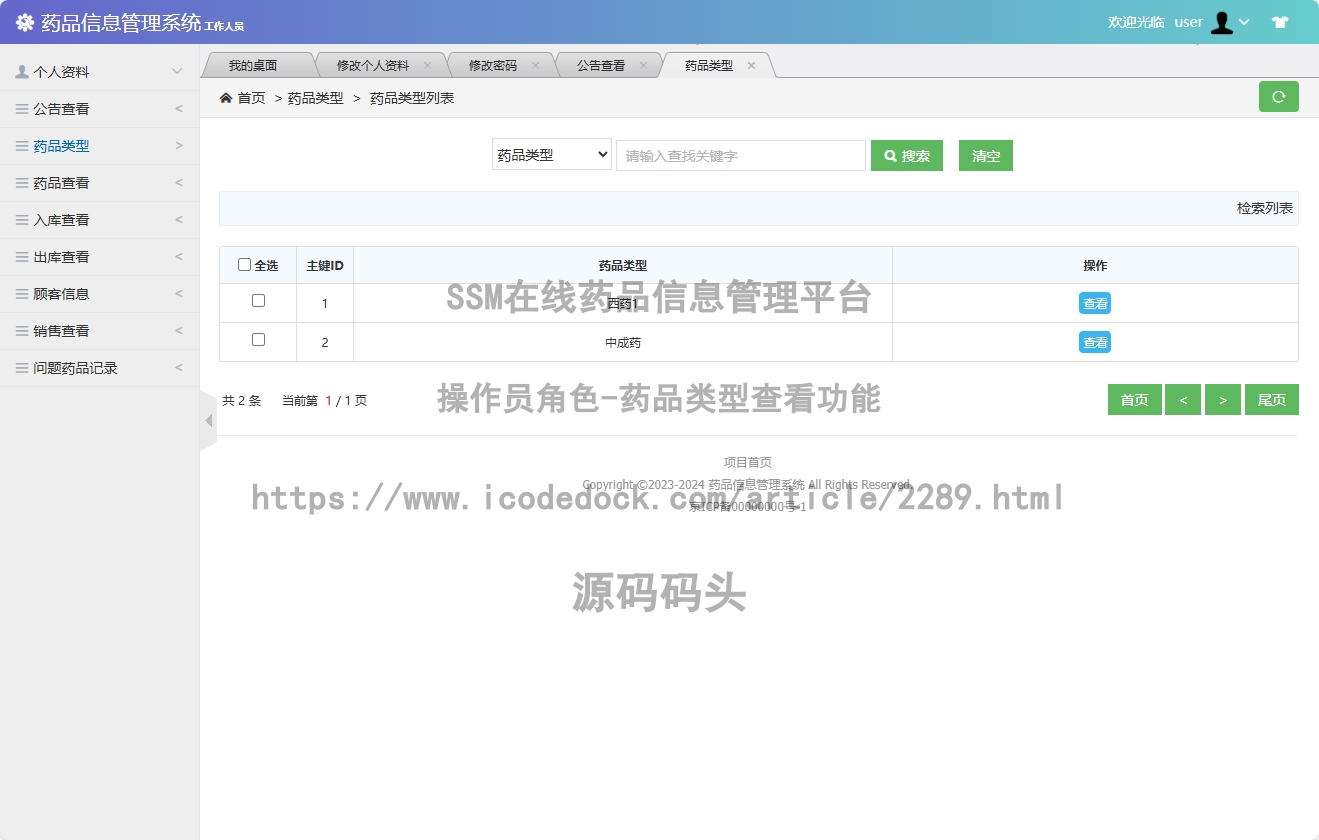Switch to the 修改密码 tab
This screenshot has width=1319, height=840.
click(x=493, y=65)
